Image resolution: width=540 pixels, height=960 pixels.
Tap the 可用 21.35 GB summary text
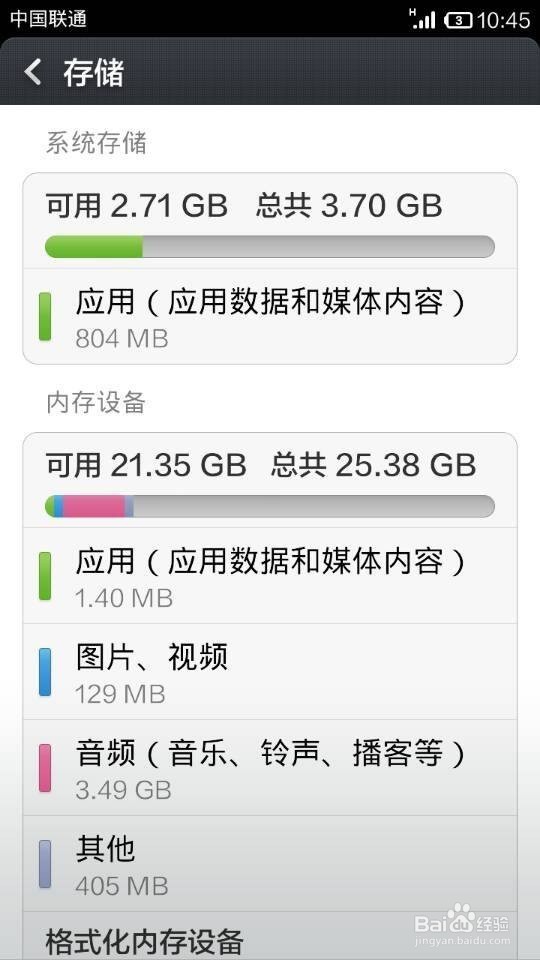146,465
